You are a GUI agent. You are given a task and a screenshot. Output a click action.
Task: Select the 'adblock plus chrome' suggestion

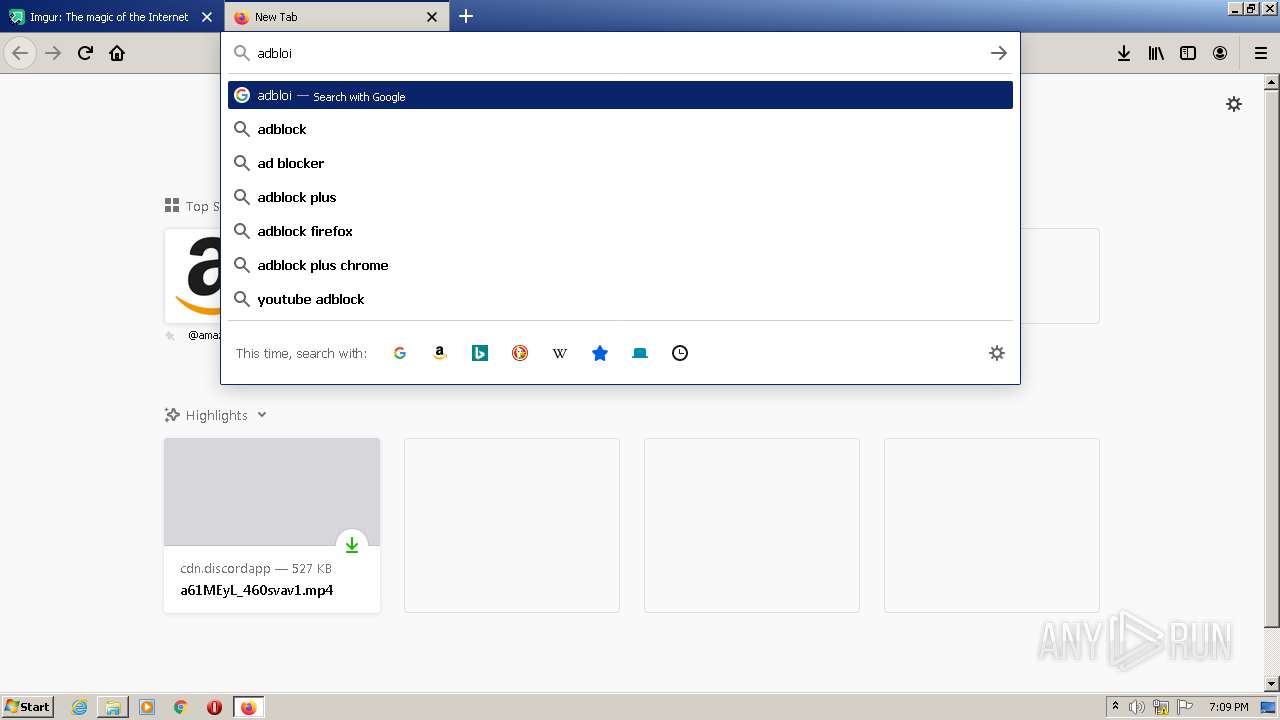[x=620, y=265]
